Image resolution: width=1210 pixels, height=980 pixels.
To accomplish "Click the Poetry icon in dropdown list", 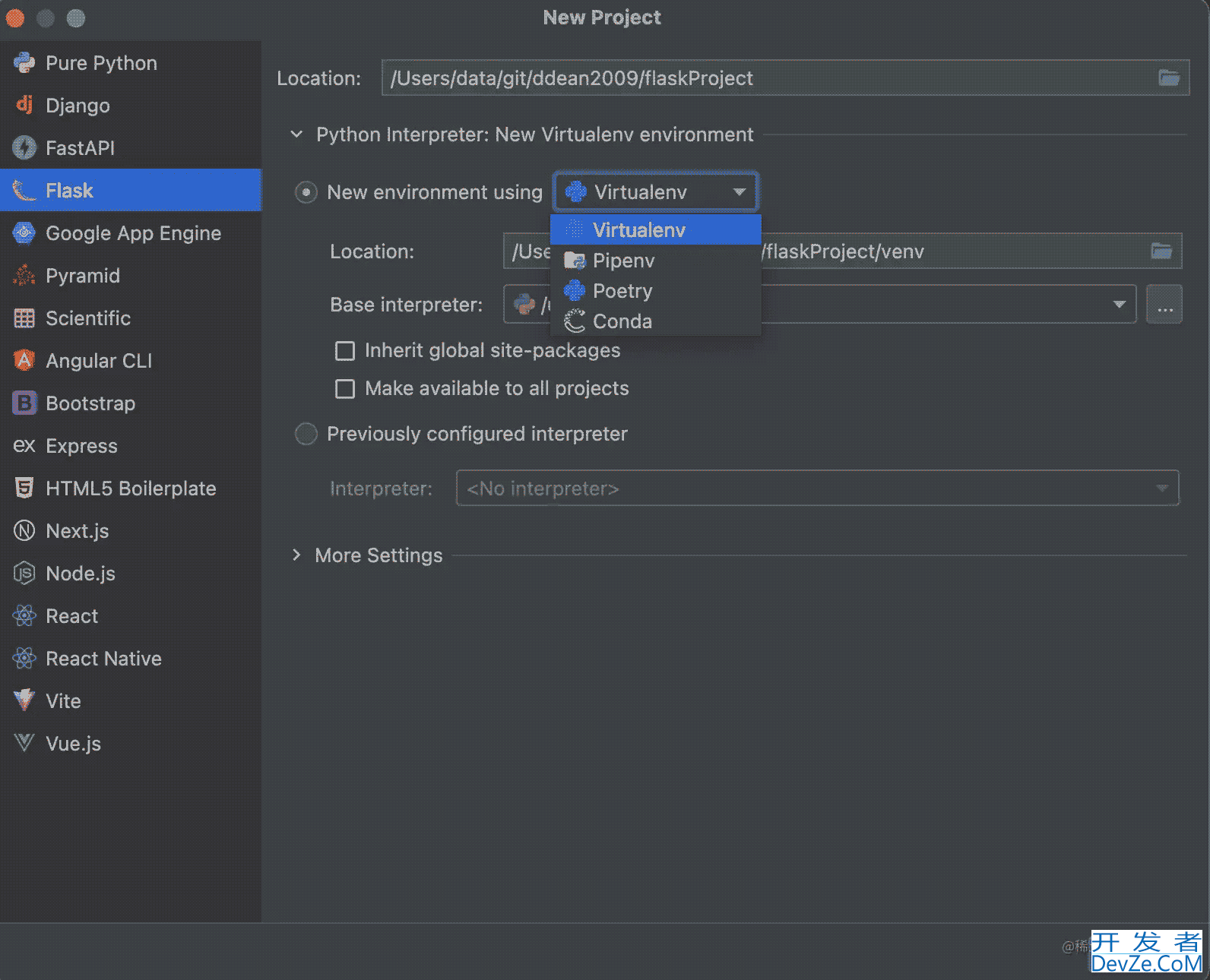I will tap(575, 290).
